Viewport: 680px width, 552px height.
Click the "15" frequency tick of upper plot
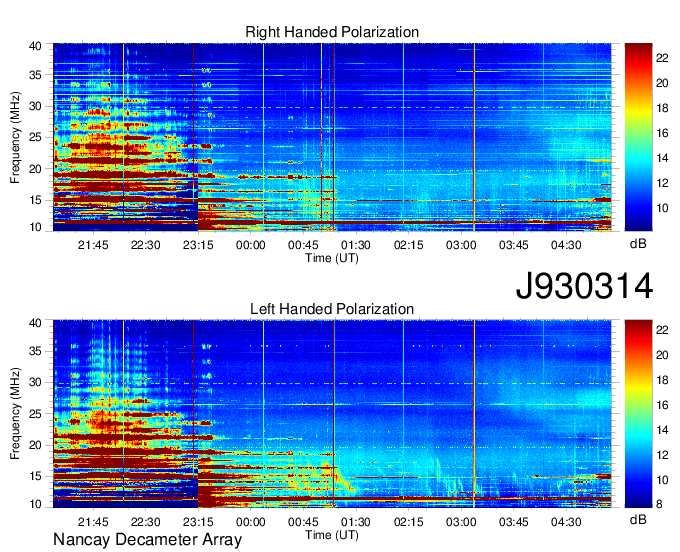(35, 200)
